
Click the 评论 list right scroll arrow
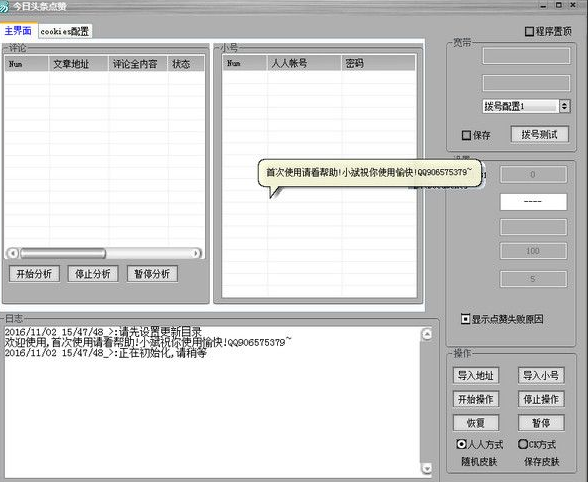click(195, 254)
